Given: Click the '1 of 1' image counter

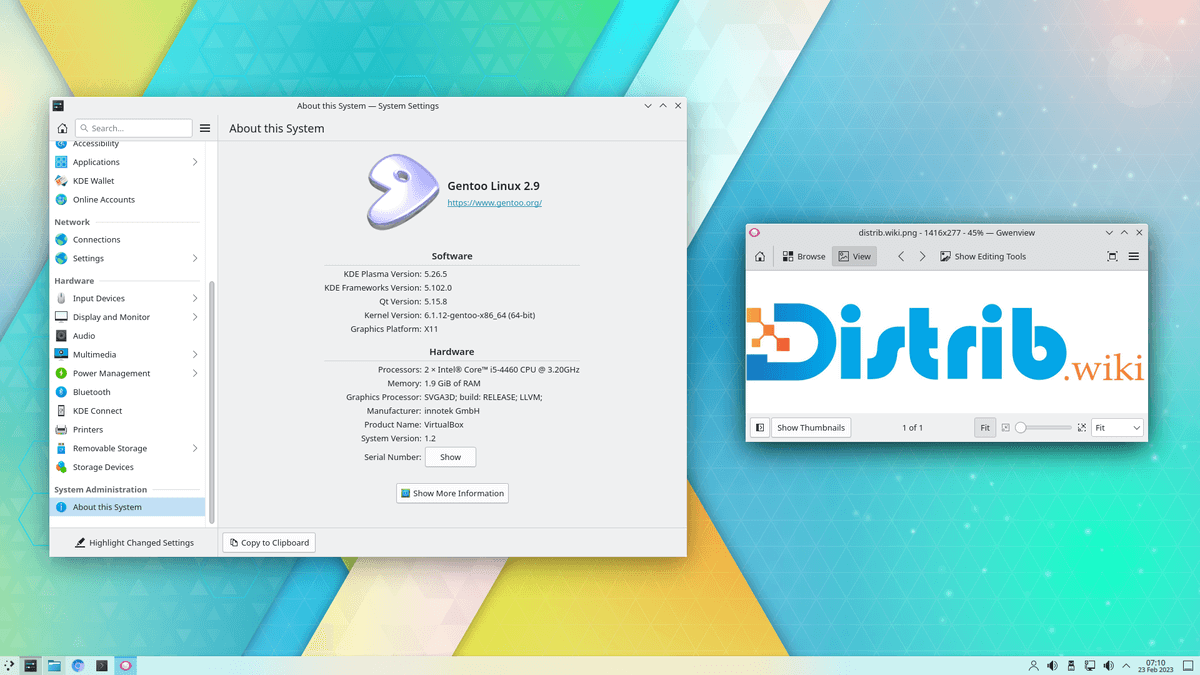Looking at the screenshot, I should point(912,428).
